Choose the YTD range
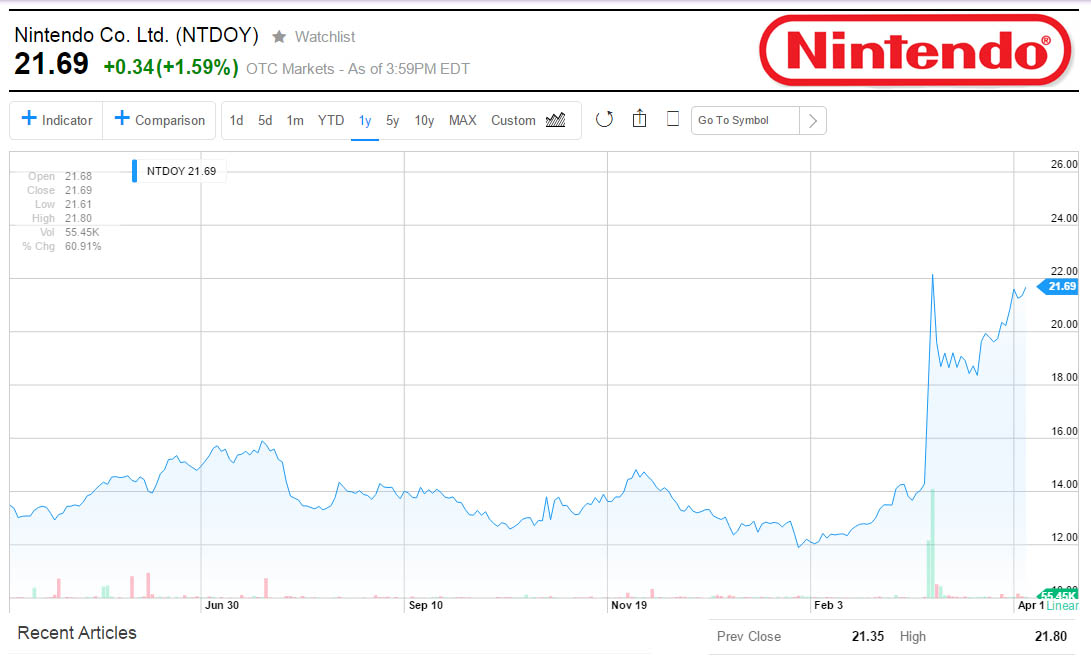This screenshot has width=1091, height=656. click(x=331, y=120)
